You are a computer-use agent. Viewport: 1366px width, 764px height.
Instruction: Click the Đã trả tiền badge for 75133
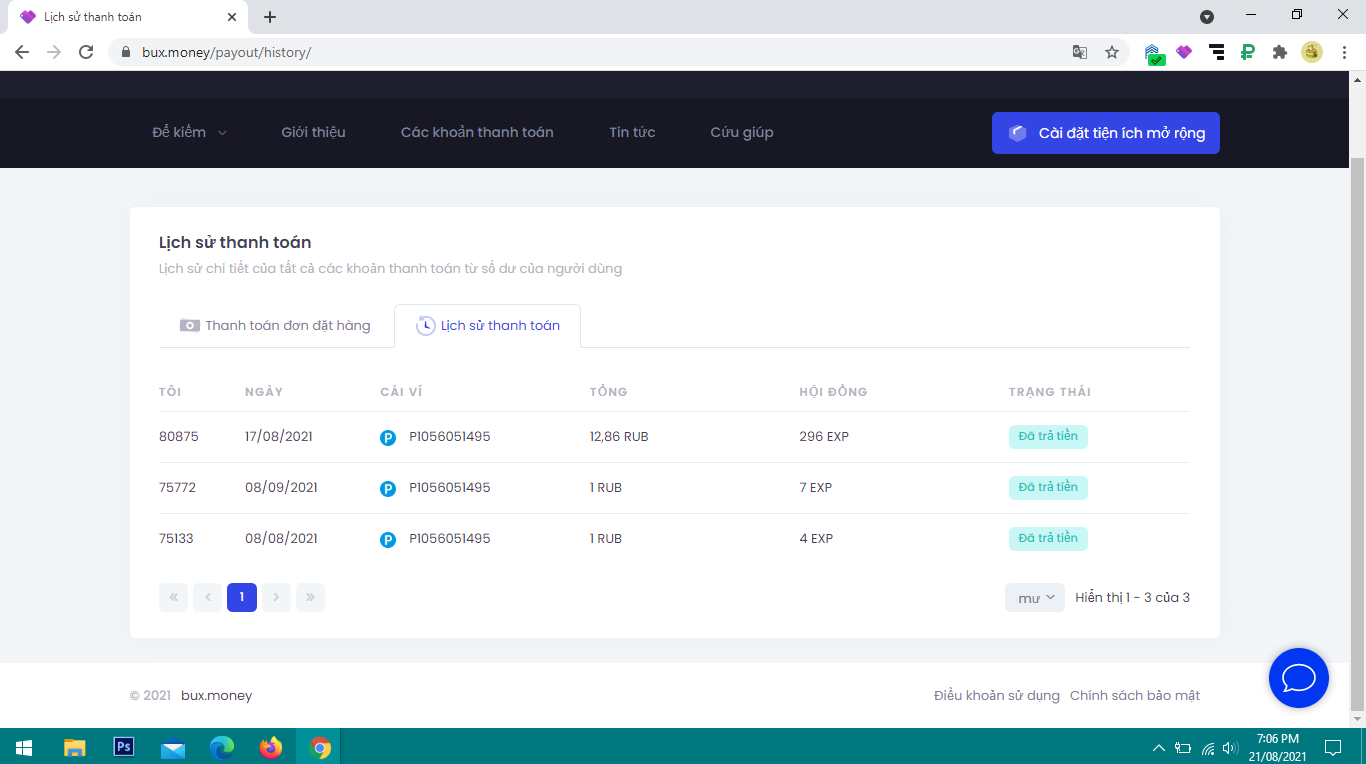click(x=1048, y=539)
